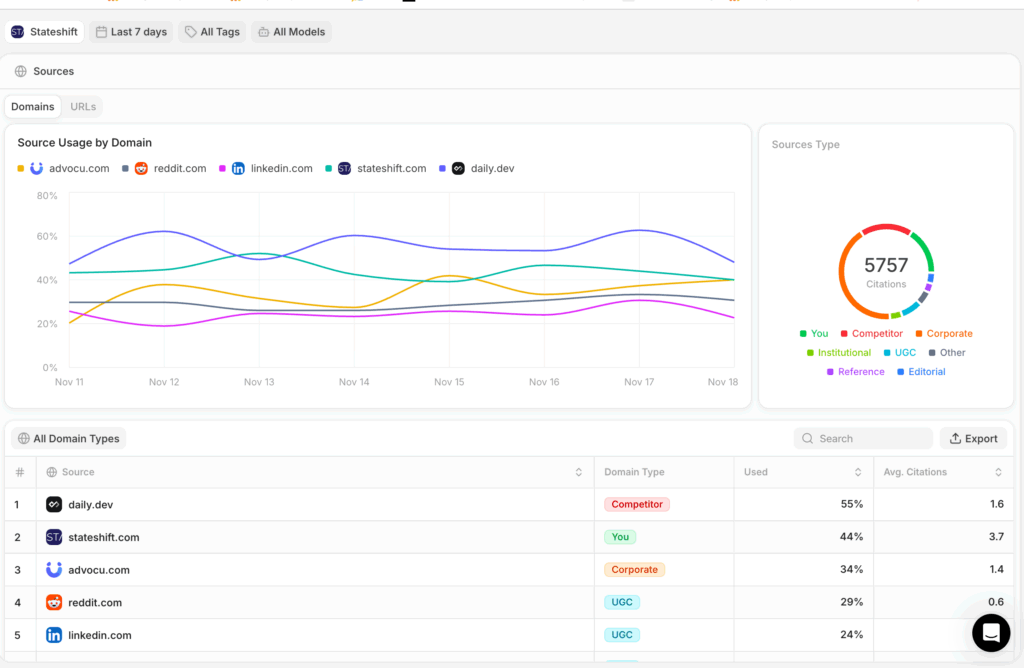The image size is (1024, 668).
Task: Click the daily.dev icon in the table
Action: click(x=54, y=504)
